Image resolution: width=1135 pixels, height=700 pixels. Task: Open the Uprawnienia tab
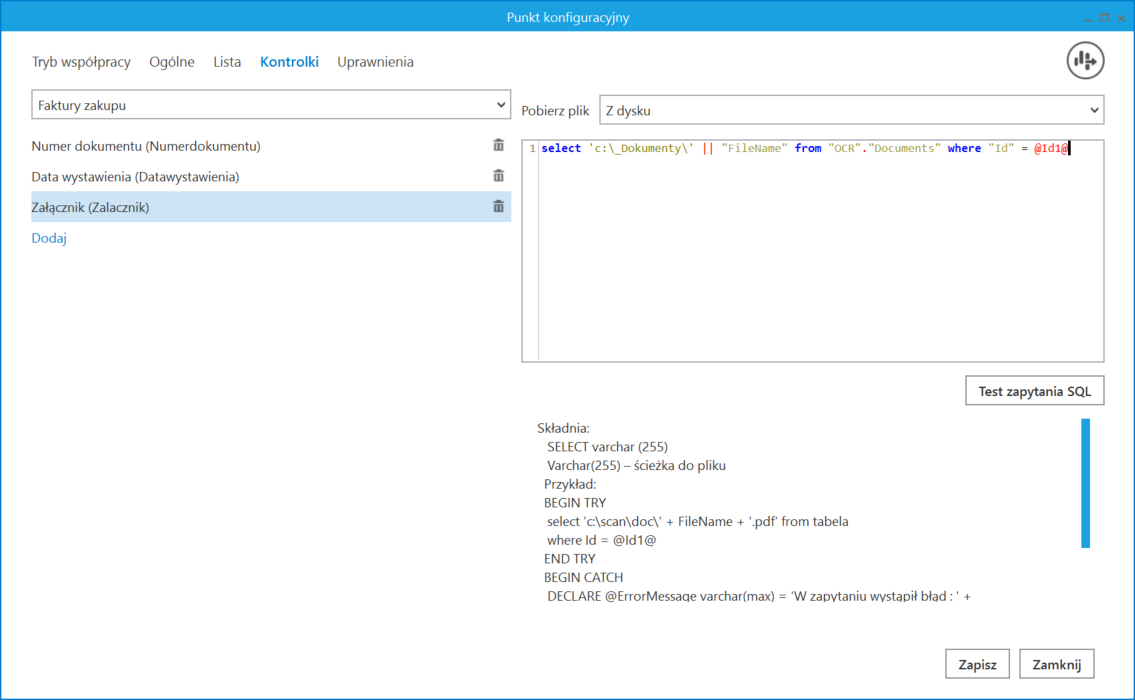point(375,62)
